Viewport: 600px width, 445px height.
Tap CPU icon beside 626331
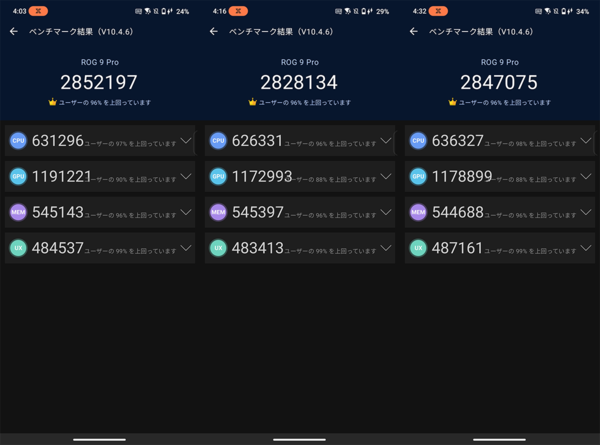pos(218,141)
